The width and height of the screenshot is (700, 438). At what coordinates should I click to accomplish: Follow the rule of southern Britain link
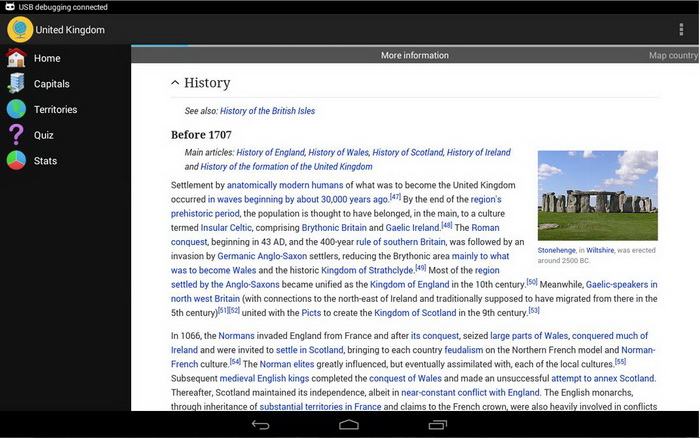(400, 242)
